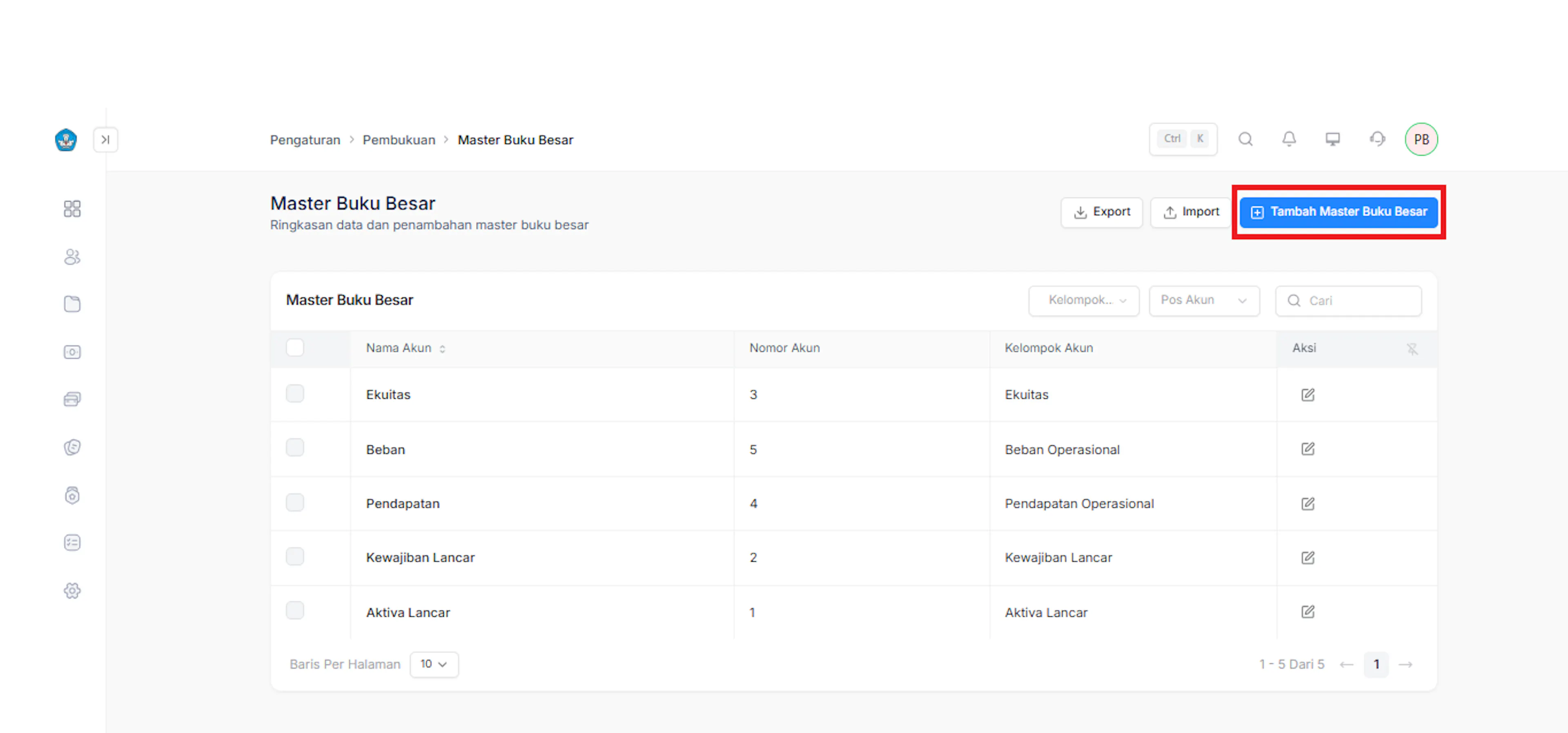Screen dimensions: 1568x733
Task: Click Kewajiban Lancar account name
Action: [x=420, y=558]
